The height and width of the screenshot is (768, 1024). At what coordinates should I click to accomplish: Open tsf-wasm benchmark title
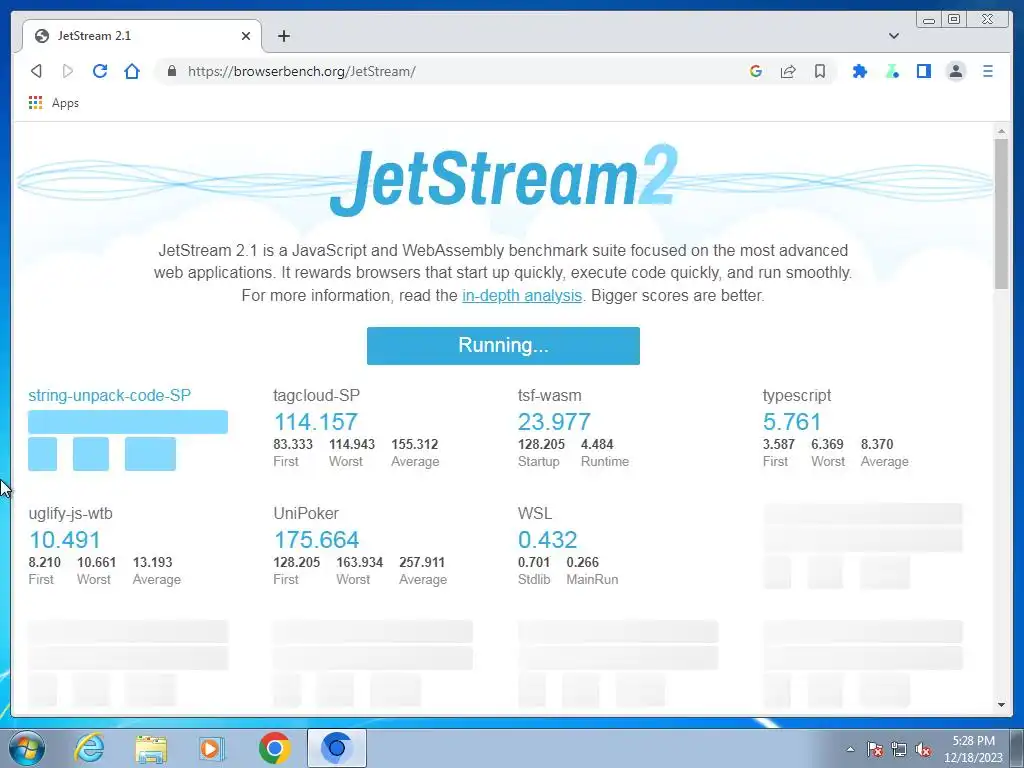tap(549, 395)
